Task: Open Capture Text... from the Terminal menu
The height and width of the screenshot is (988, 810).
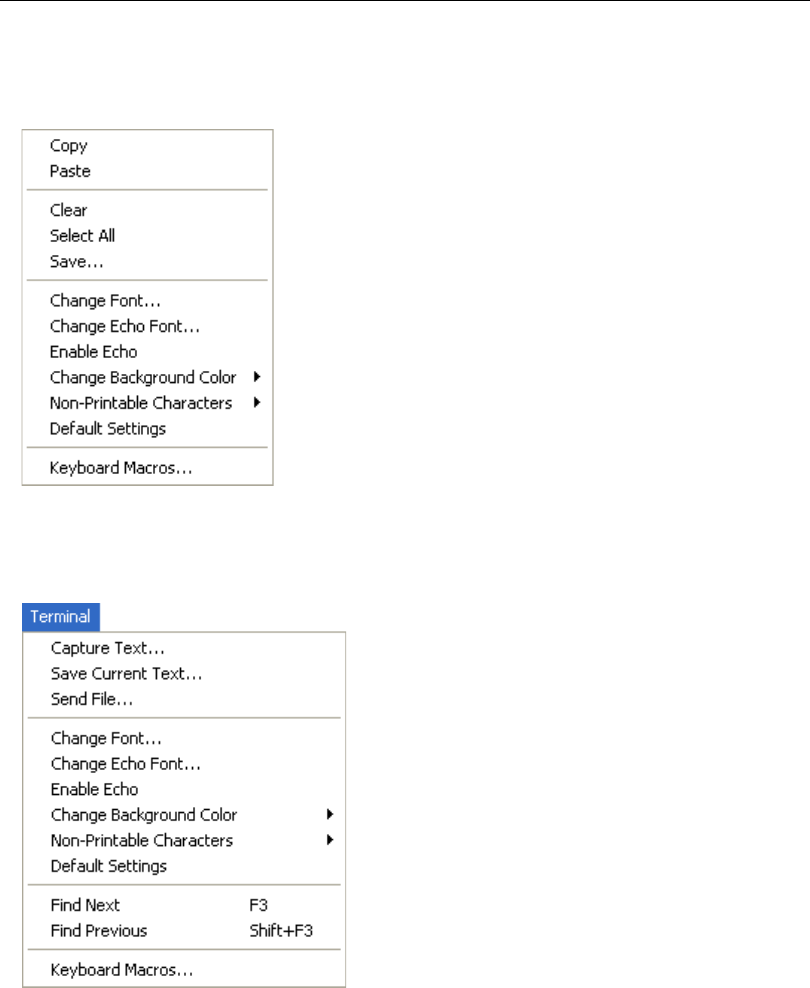Action: tap(108, 648)
